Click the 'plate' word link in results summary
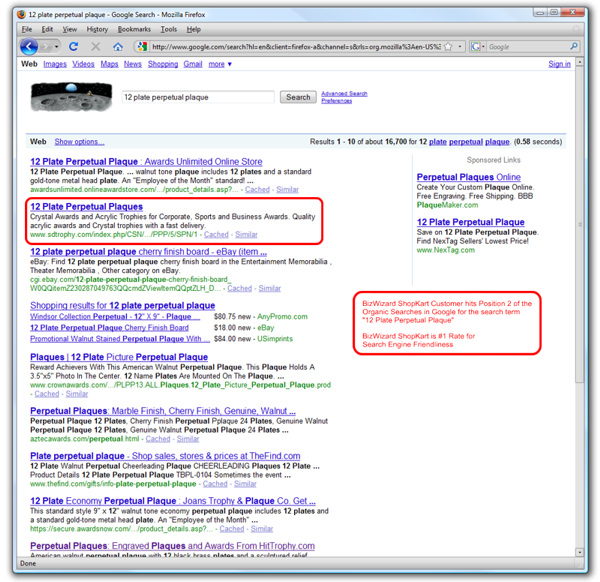Screen dimensions: 600x582 coord(437,142)
